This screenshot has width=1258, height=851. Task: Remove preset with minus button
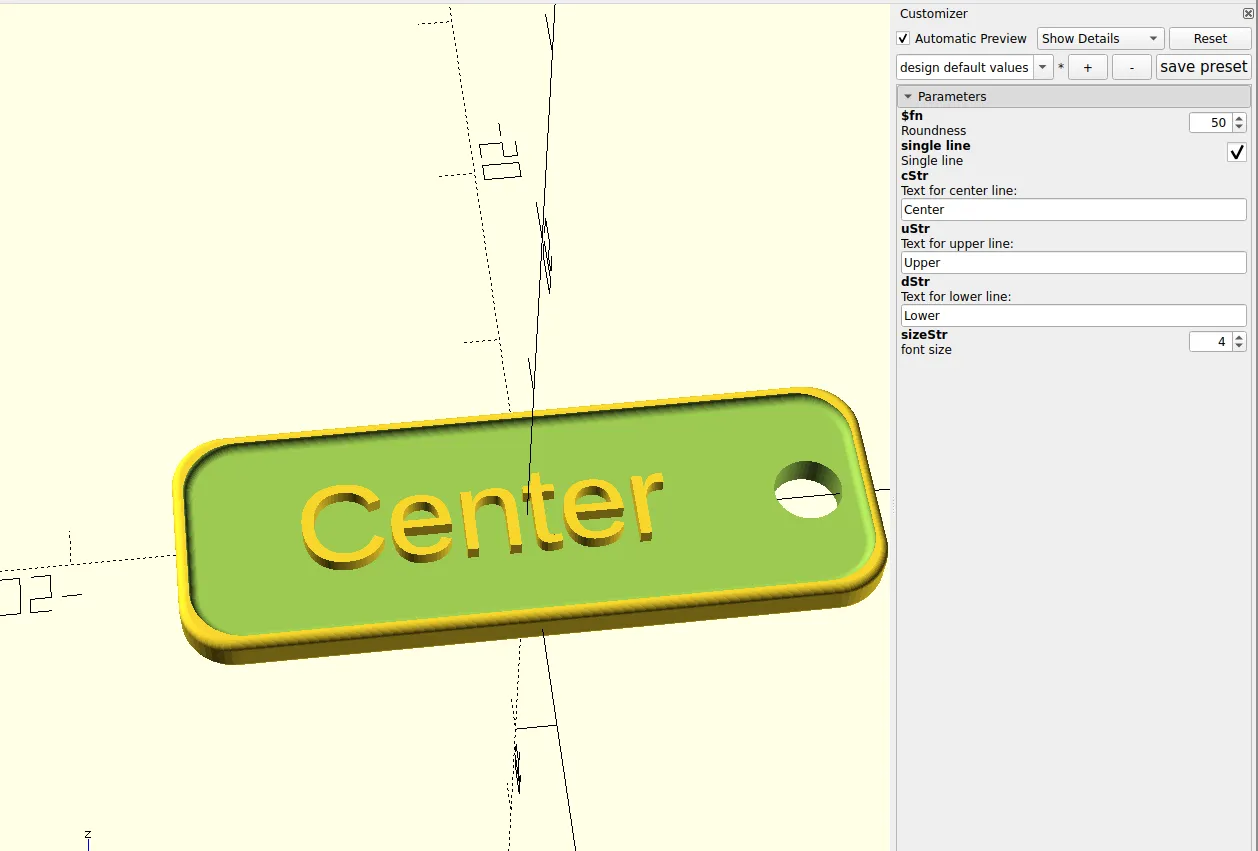[1131, 67]
